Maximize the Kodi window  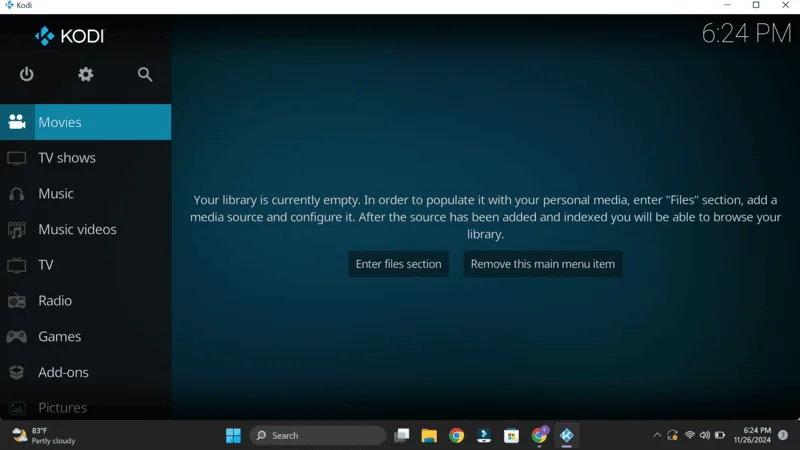pos(756,5)
